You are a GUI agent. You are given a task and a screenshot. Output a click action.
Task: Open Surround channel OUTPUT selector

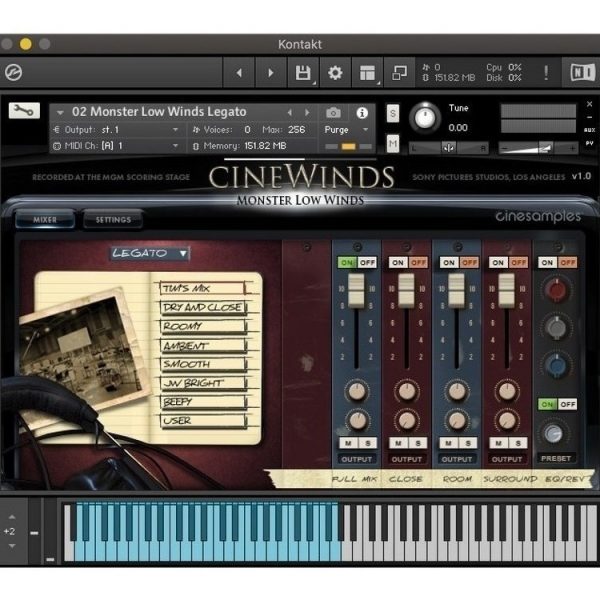507,459
